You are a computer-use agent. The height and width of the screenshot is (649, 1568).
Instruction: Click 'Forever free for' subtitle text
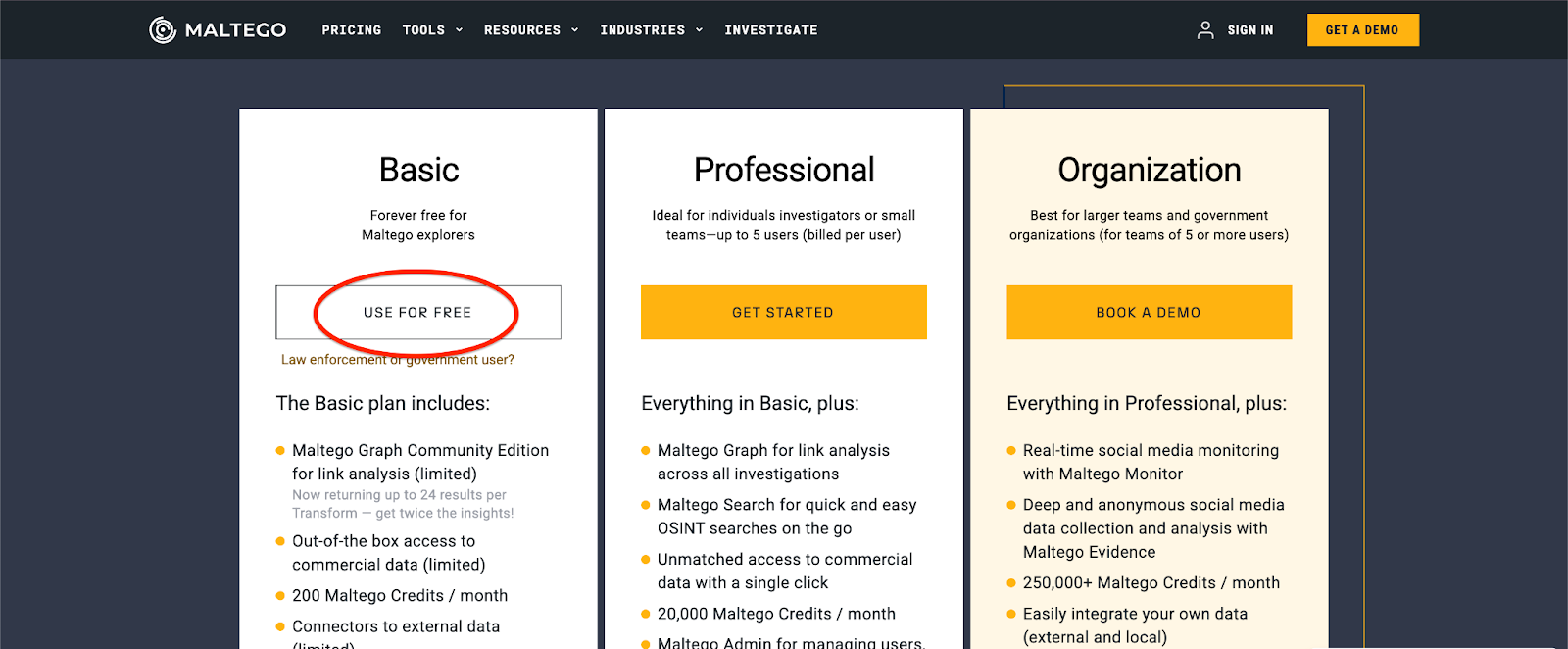coord(418,215)
